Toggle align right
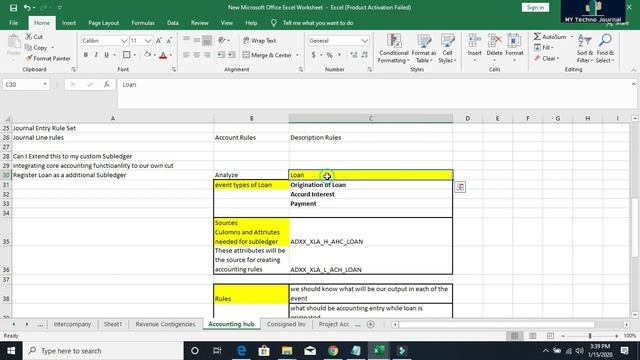Image resolution: width=640 pixels, height=360 pixels. 207,55
